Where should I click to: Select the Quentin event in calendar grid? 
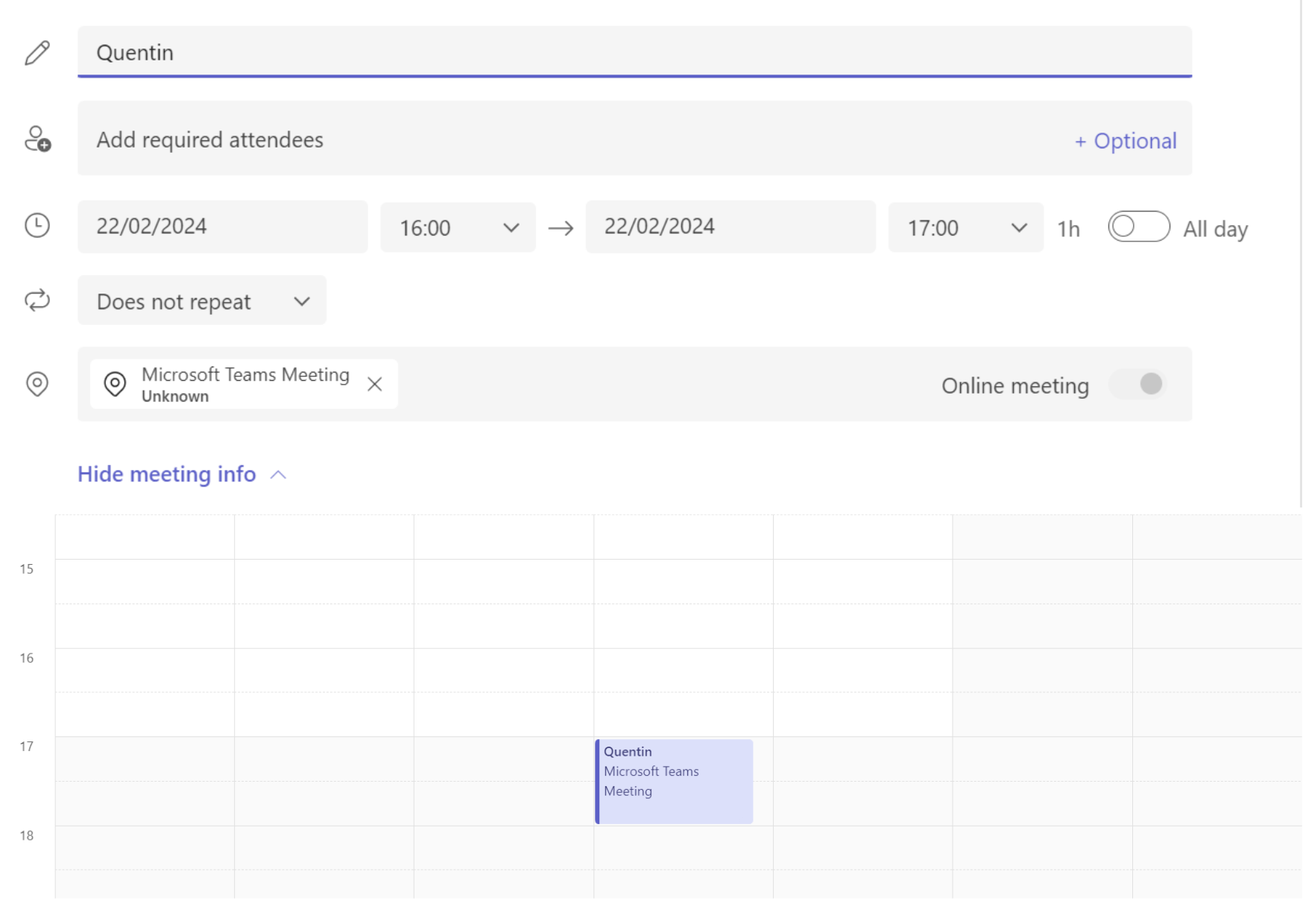[x=674, y=781]
